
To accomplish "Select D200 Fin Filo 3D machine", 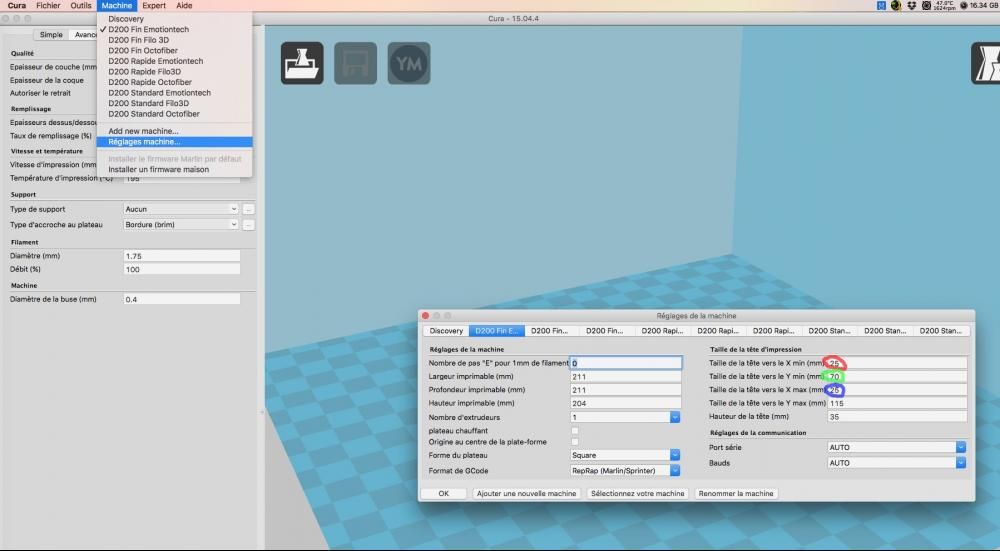I will coord(175,40).
